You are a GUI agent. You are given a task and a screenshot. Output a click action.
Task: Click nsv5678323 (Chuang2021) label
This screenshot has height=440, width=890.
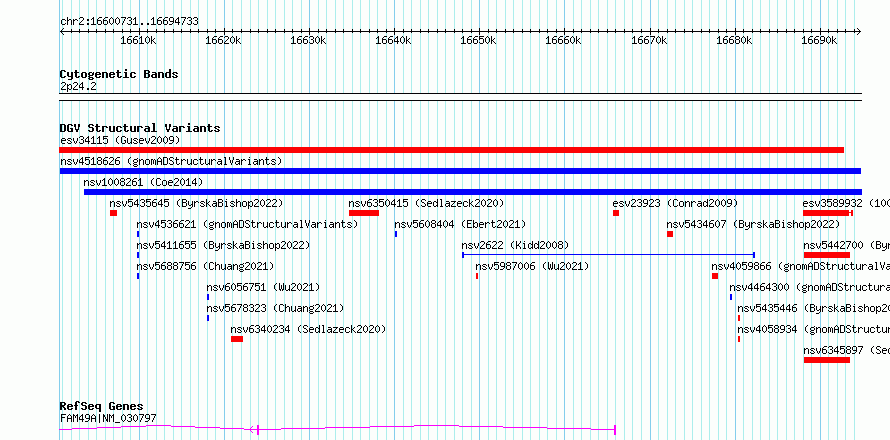click(275, 308)
